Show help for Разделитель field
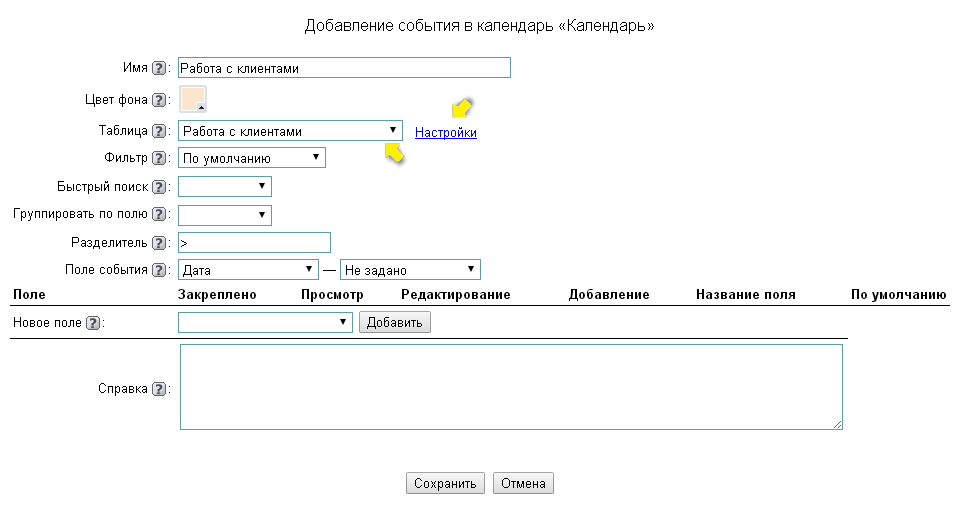 coord(158,243)
